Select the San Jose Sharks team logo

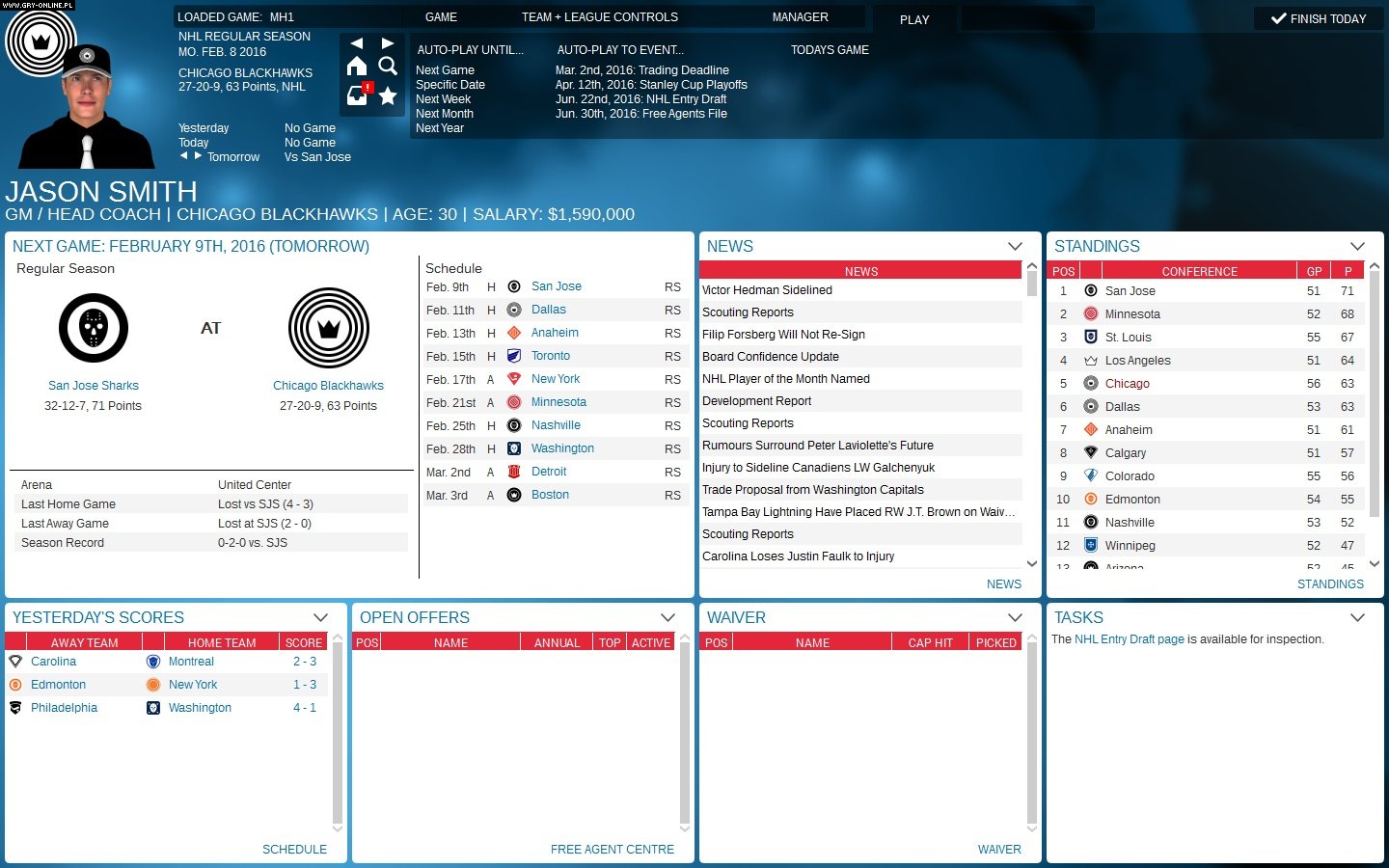click(94, 328)
